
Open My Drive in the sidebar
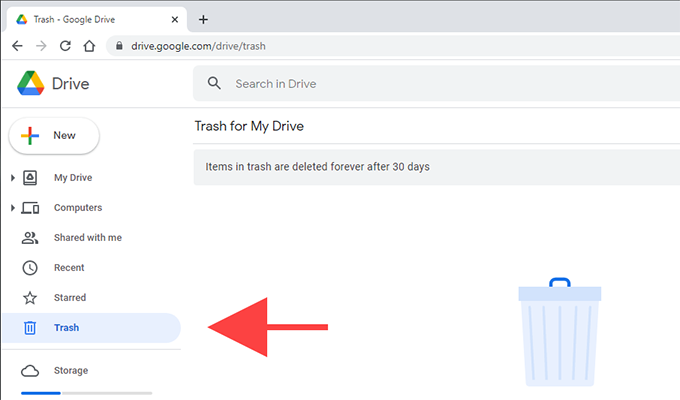(x=73, y=177)
